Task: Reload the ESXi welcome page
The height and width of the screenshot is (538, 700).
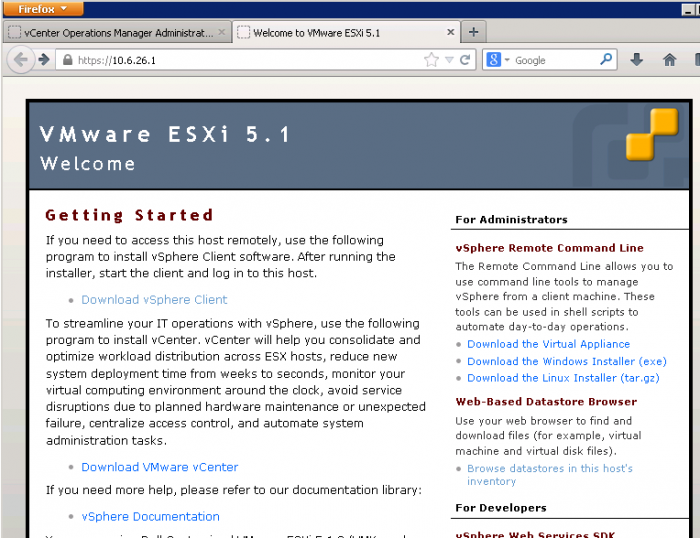Action: (x=464, y=60)
